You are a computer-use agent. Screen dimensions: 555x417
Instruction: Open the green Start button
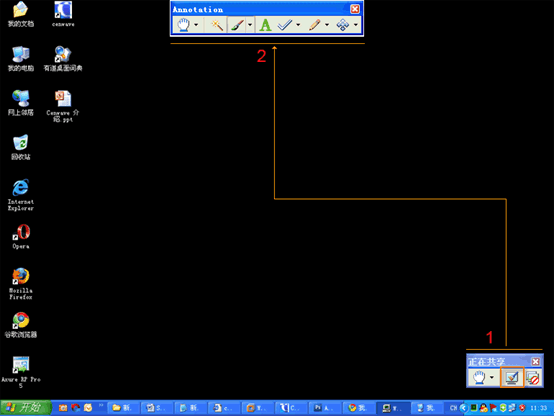point(25,407)
